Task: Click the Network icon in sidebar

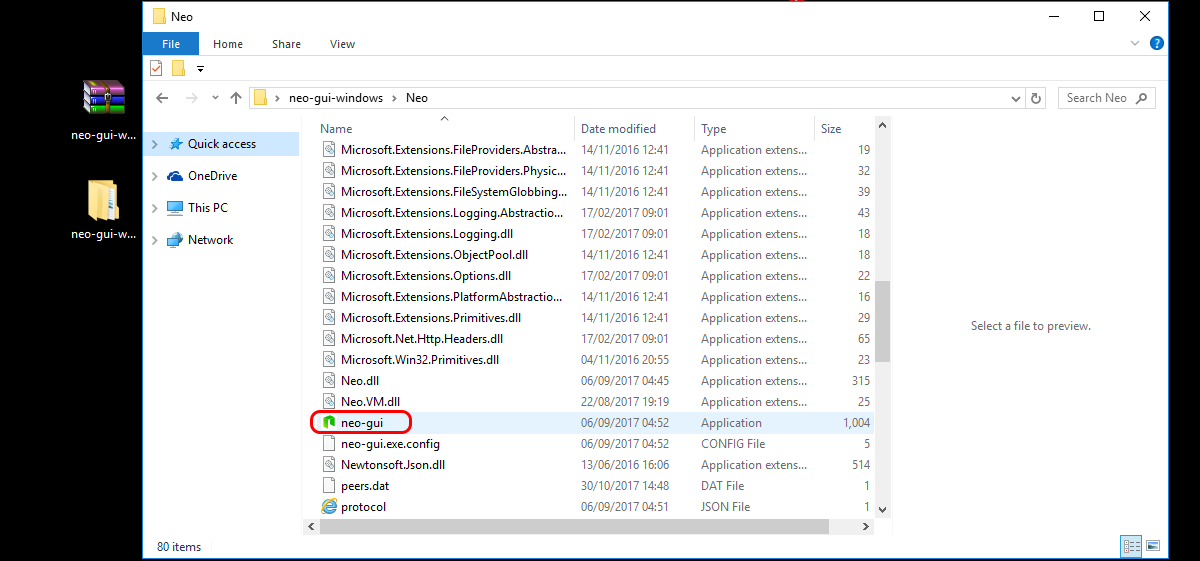Action: pos(175,240)
